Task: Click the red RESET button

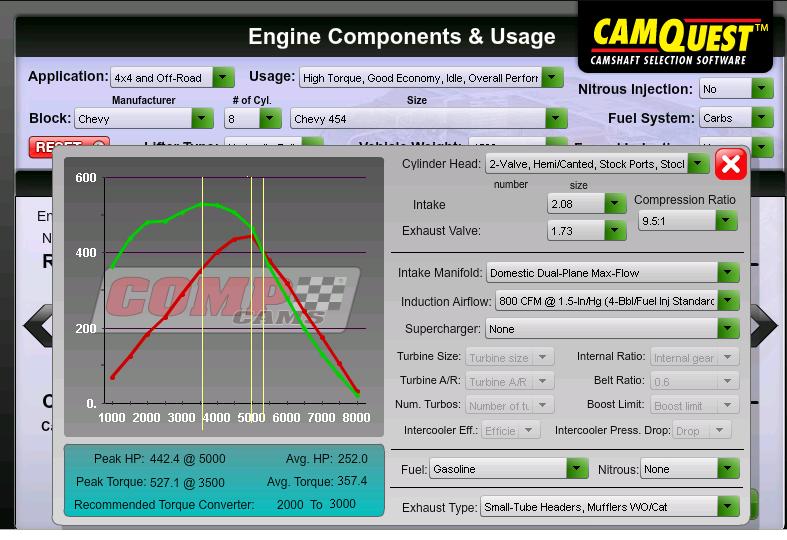Action: tap(69, 147)
